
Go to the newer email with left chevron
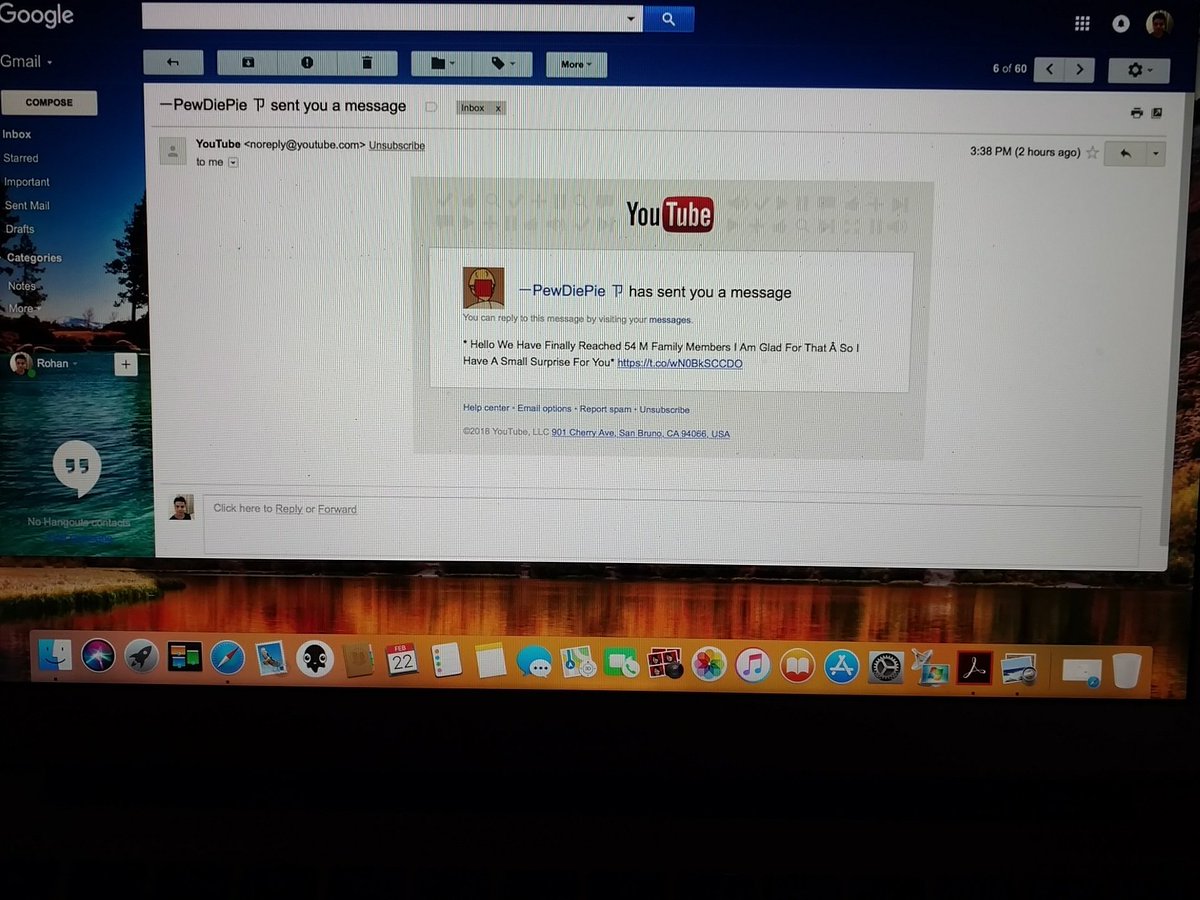point(1049,69)
